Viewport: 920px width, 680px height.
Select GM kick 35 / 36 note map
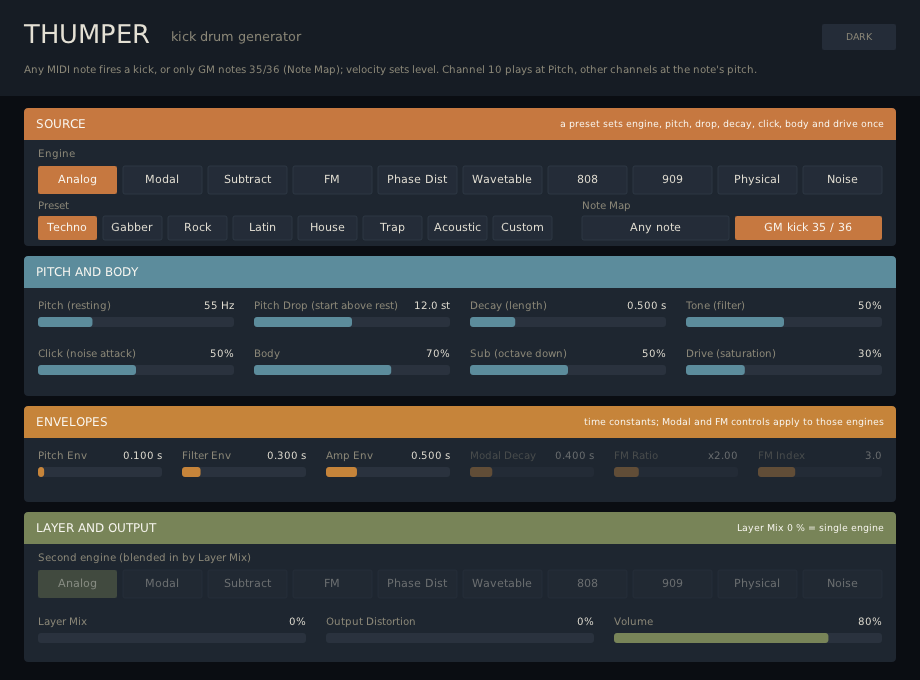click(x=808, y=228)
